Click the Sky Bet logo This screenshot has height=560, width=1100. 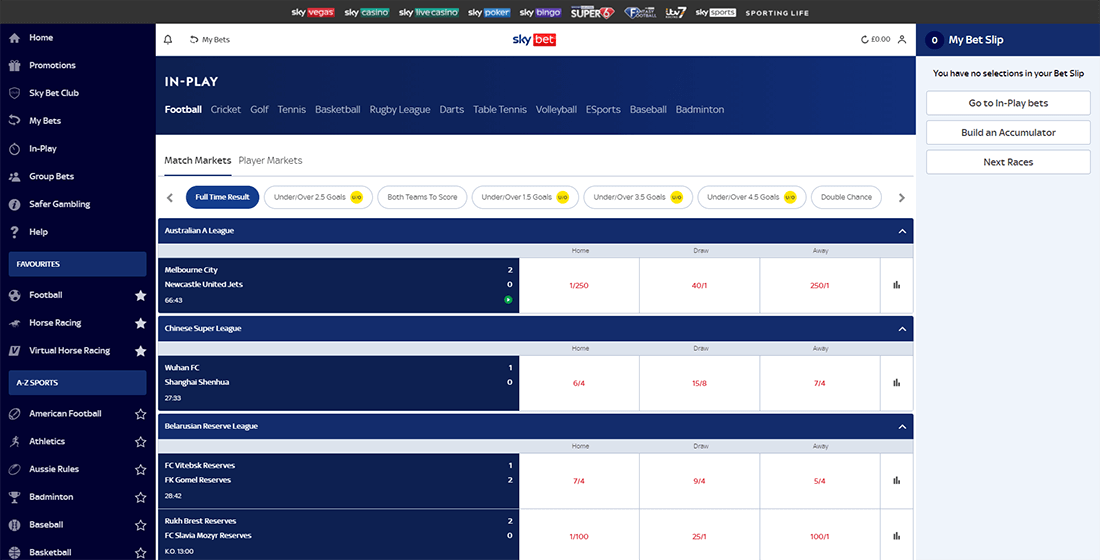point(535,40)
